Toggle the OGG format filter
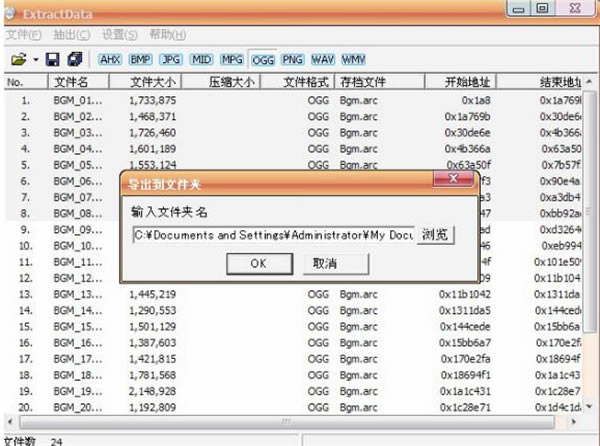Image resolution: width=600 pixels, height=446 pixels. click(262, 60)
